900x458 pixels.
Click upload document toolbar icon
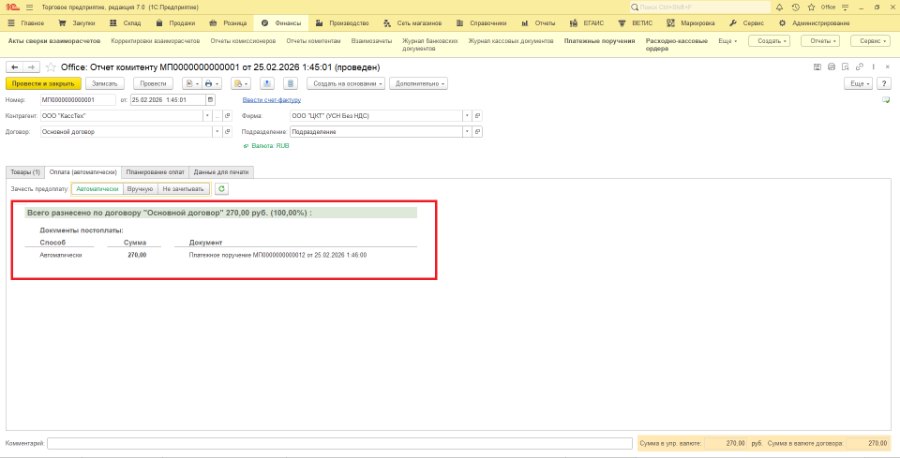tap(266, 84)
